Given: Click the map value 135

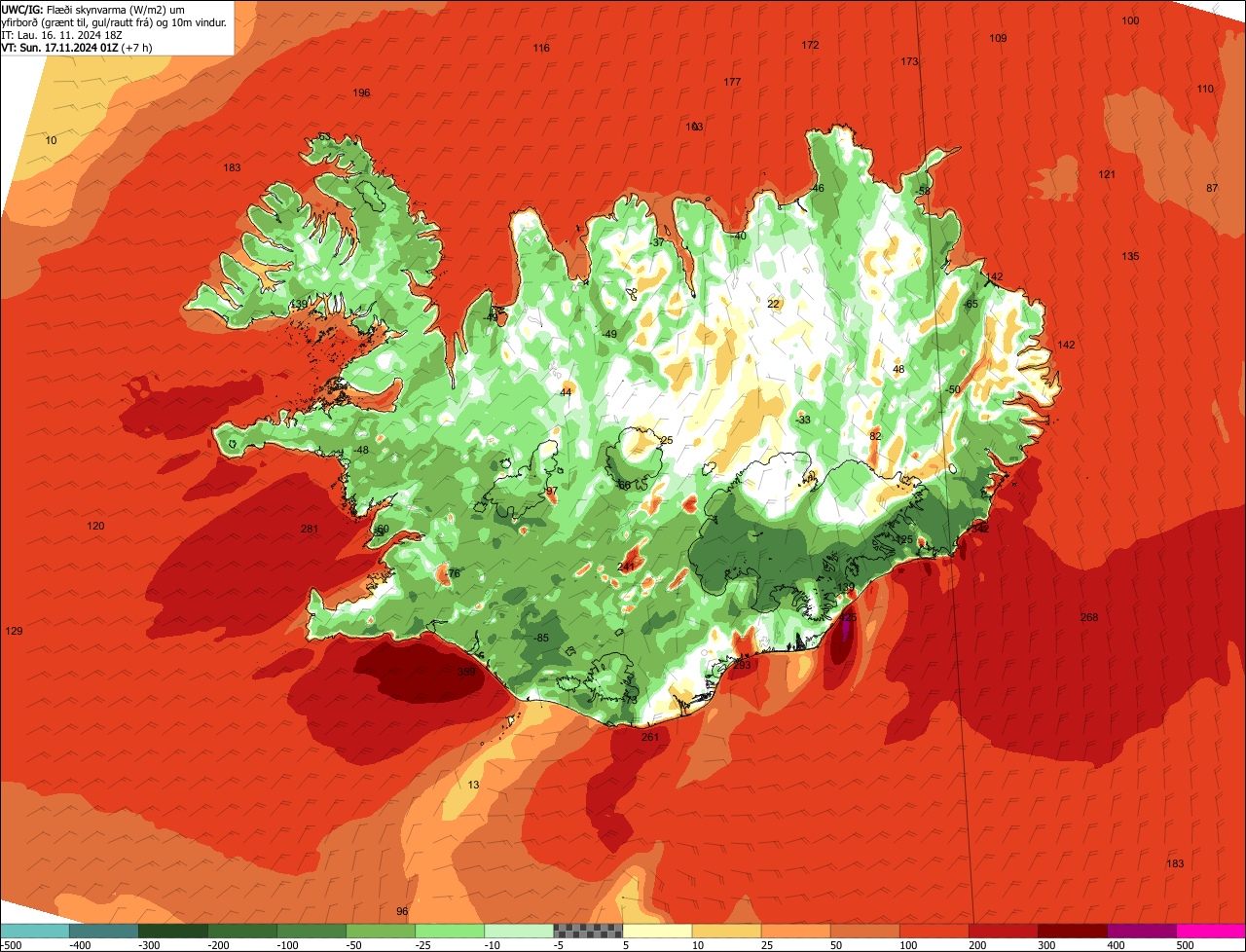Looking at the screenshot, I should click(x=1130, y=257).
